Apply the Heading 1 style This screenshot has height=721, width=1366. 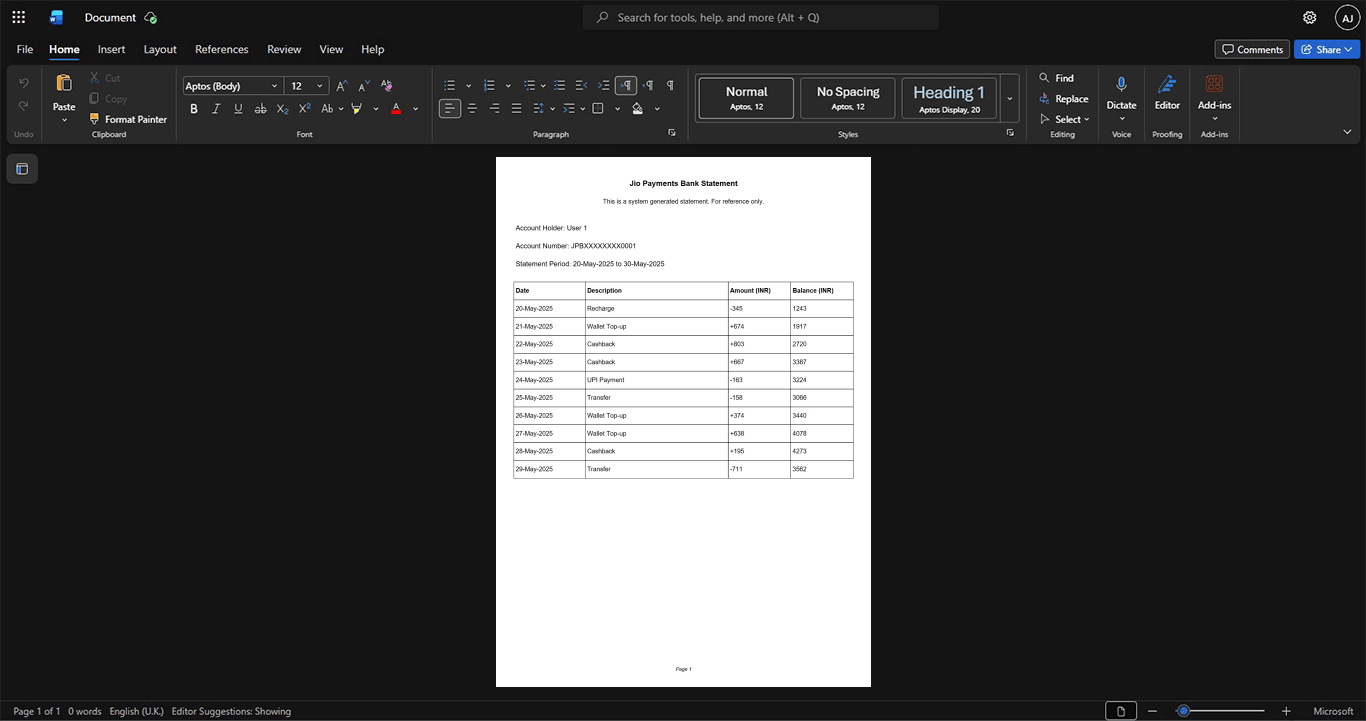pos(949,99)
